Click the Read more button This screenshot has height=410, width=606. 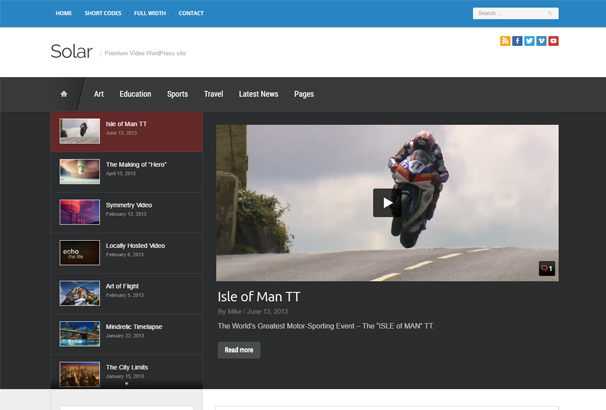[x=239, y=350]
